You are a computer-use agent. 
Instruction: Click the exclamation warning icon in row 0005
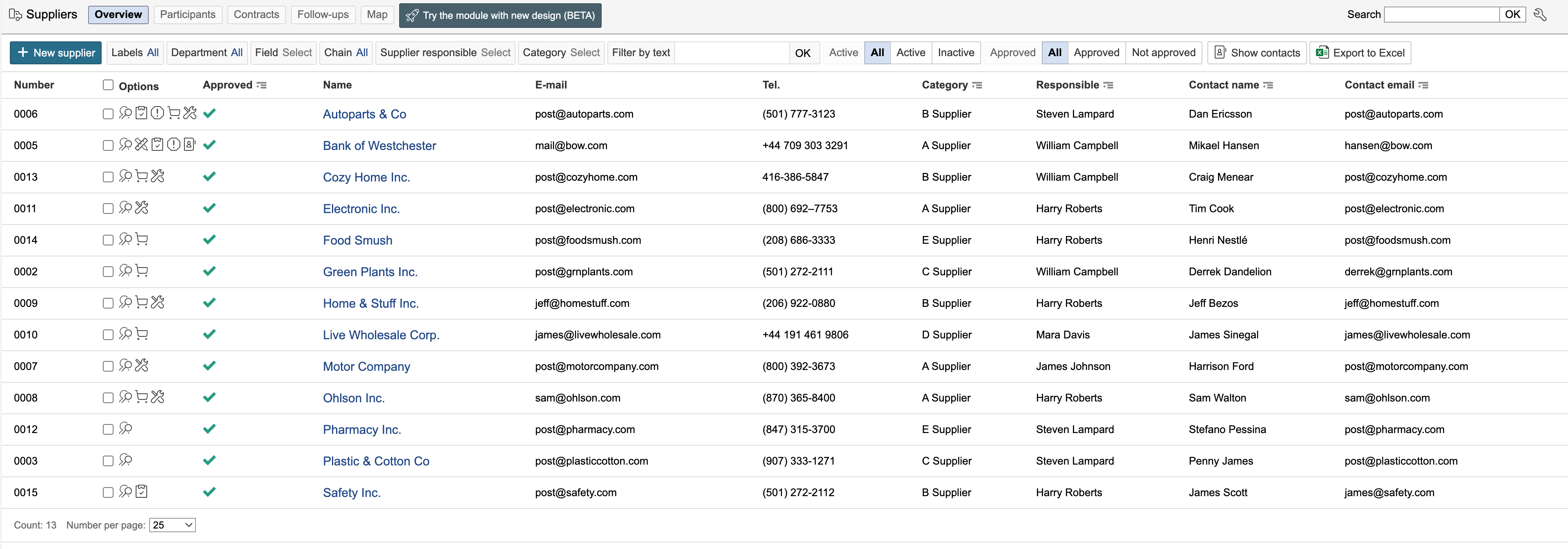173,145
